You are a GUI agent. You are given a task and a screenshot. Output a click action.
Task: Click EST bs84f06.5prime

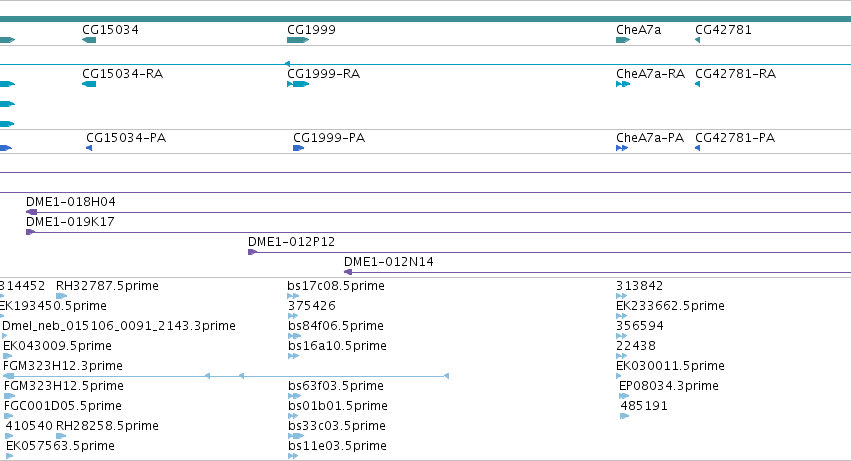[336, 326]
